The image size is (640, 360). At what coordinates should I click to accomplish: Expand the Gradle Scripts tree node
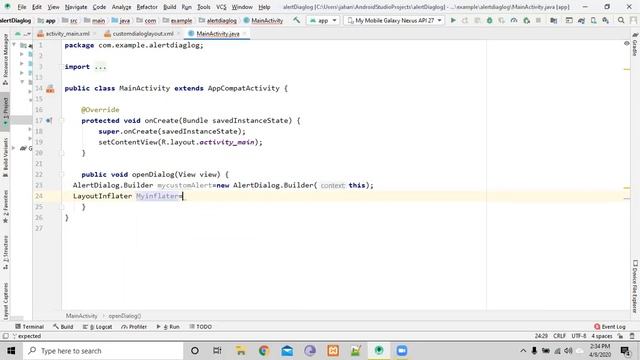click(x=14, y=148)
